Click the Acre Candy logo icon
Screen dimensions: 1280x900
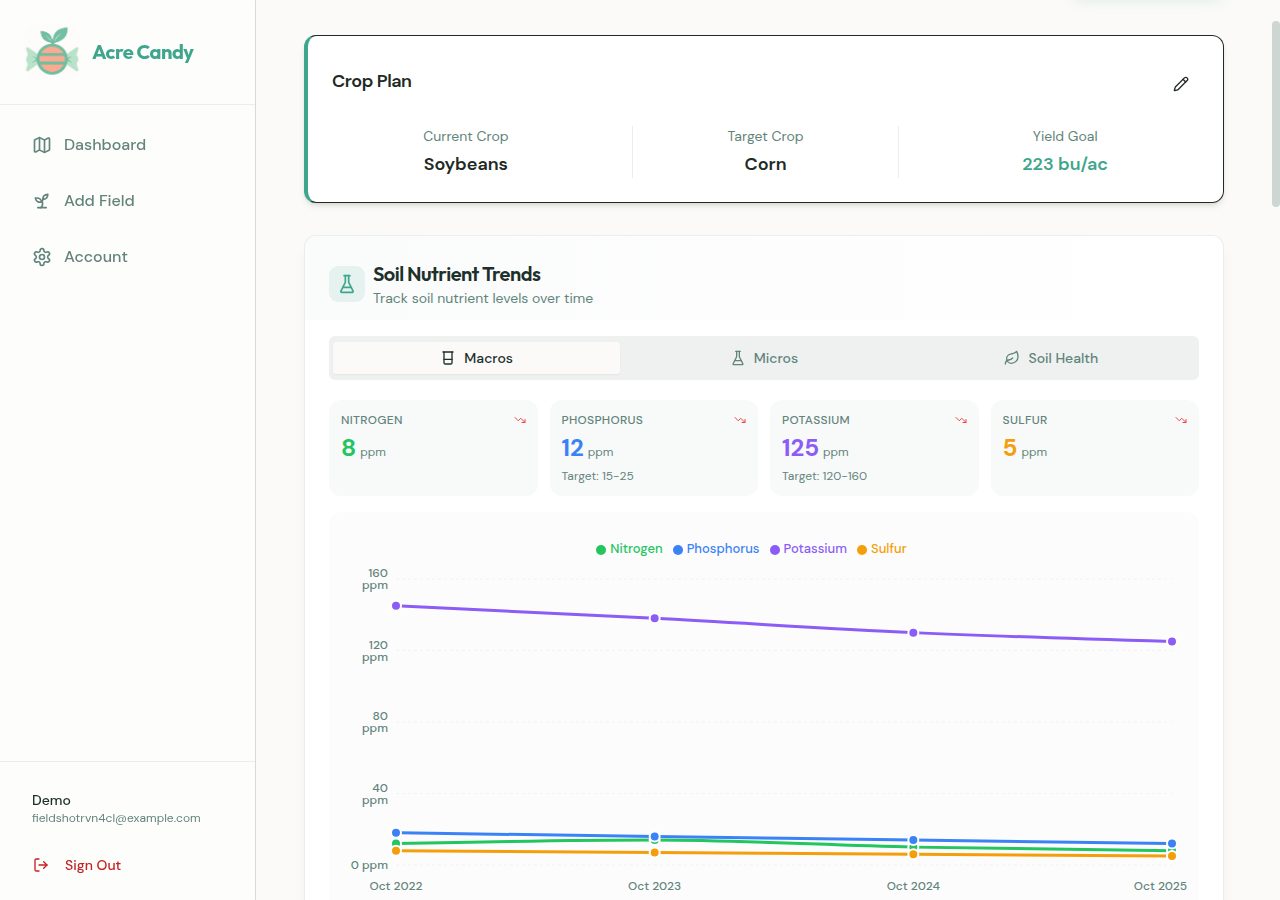click(x=52, y=52)
